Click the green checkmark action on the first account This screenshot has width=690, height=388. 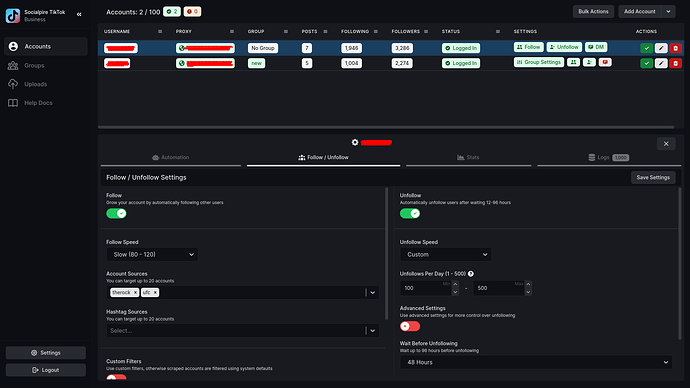(x=646, y=48)
